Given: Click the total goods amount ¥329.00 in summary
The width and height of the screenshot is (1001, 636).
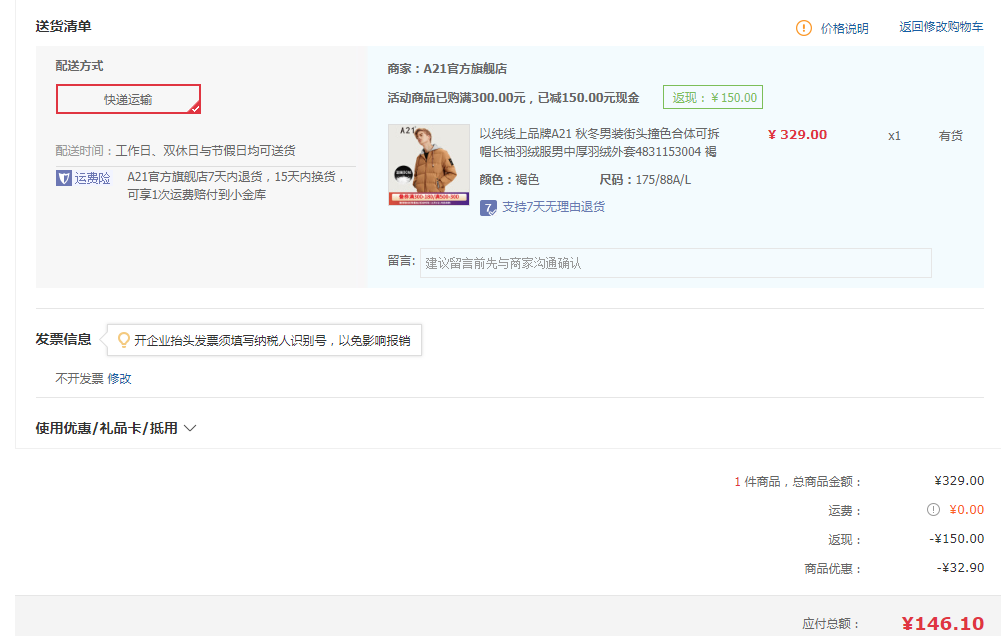Looking at the screenshot, I should click(959, 481).
